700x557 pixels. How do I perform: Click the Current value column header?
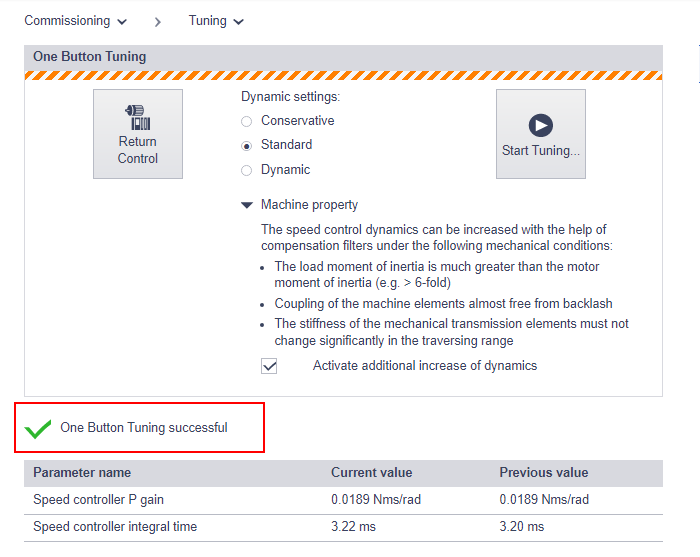coord(371,473)
